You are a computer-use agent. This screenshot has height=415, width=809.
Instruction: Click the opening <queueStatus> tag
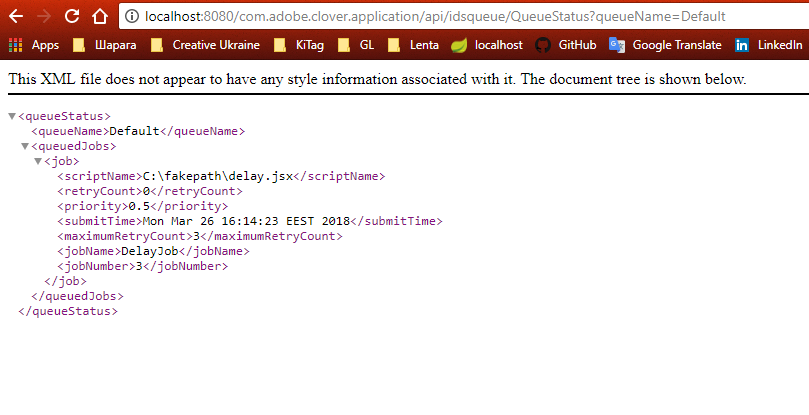[x=64, y=116]
